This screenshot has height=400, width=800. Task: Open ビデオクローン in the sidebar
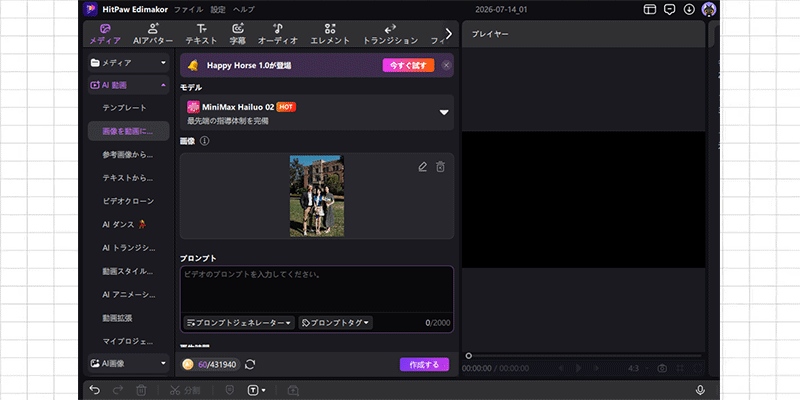(x=128, y=201)
